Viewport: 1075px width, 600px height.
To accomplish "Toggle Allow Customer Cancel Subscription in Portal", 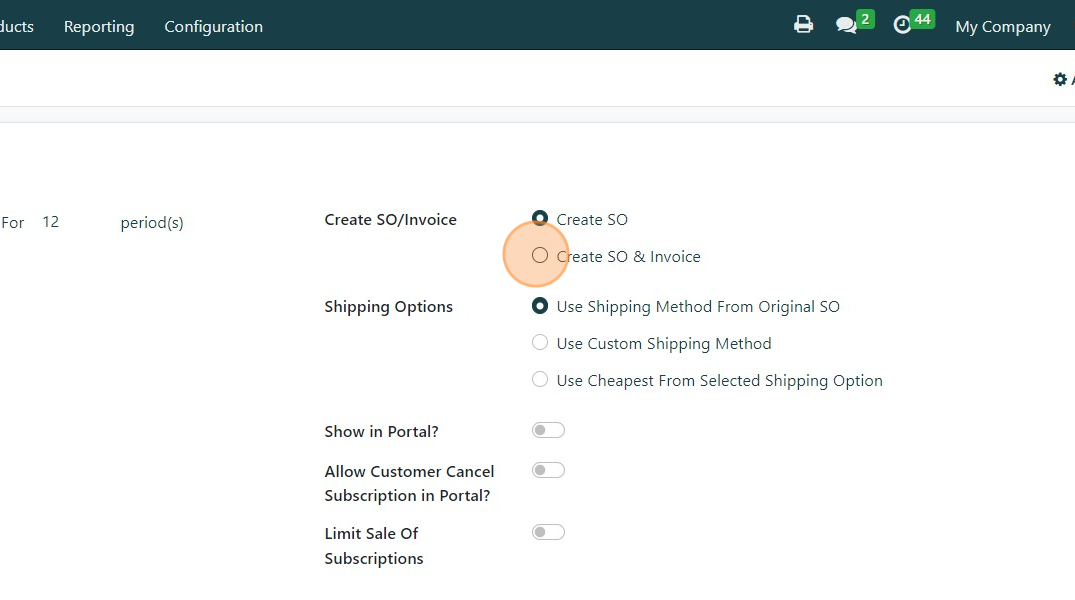I will [x=548, y=470].
